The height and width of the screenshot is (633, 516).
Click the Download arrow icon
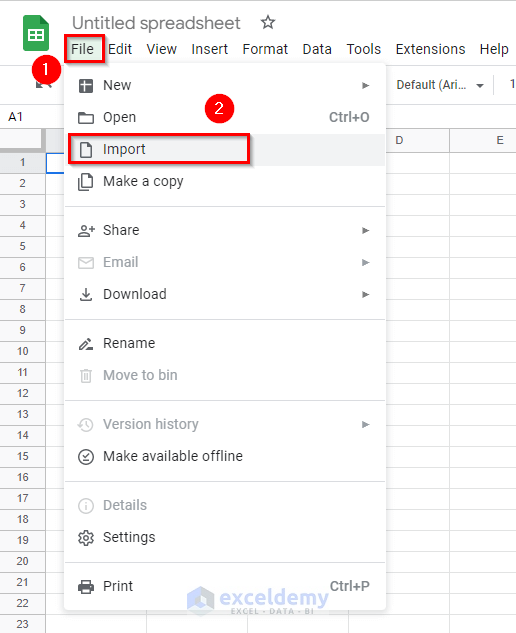pos(86,295)
